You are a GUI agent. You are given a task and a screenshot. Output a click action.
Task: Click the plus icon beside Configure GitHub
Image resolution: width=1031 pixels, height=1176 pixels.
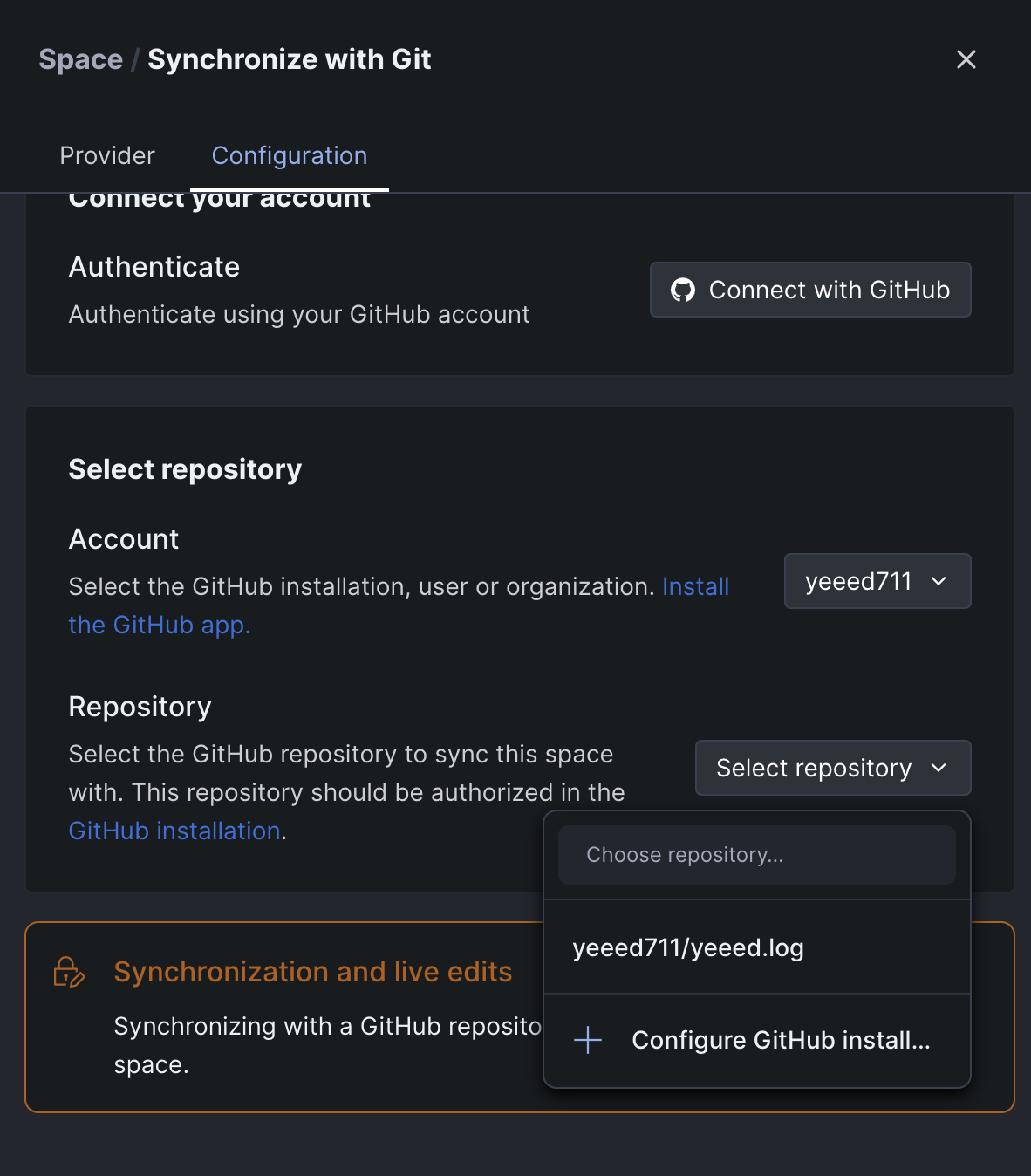[588, 1040]
